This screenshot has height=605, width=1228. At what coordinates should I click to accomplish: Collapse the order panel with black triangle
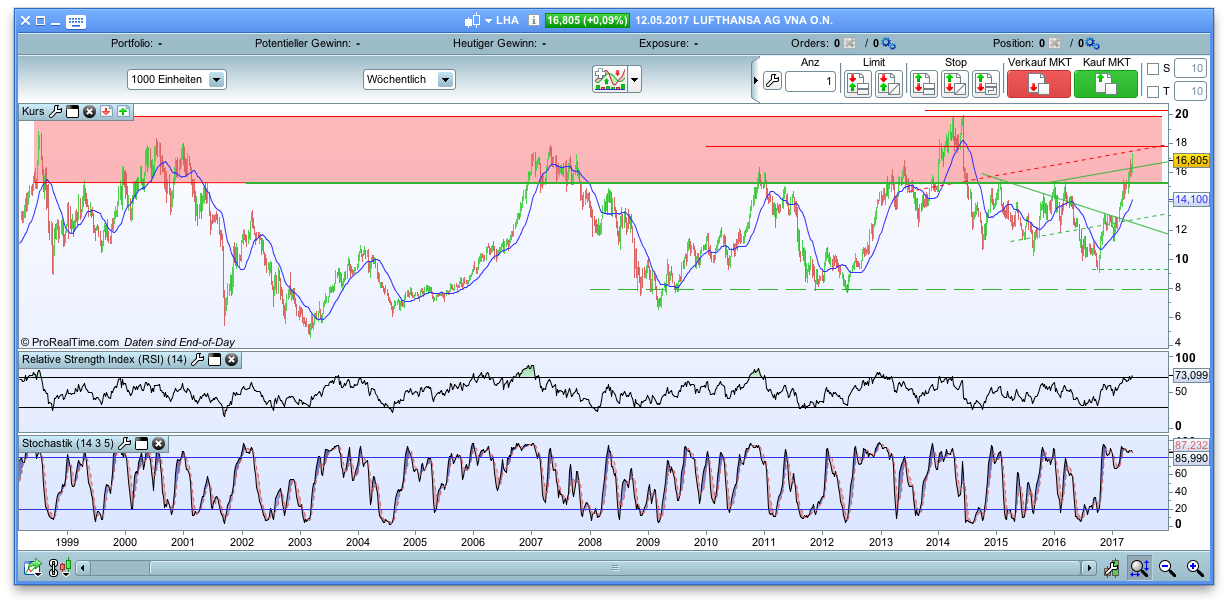coord(756,82)
